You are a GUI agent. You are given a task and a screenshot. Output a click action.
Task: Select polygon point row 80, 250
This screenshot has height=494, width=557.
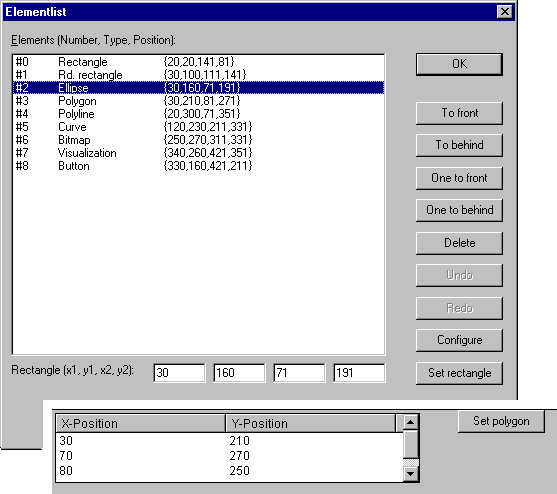click(x=229, y=471)
